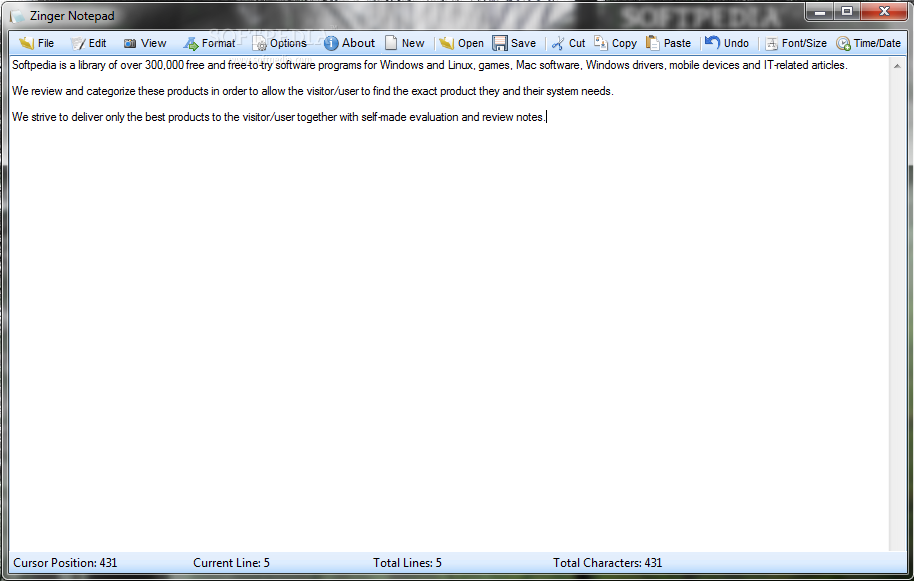The image size is (914, 581).
Task: Click the Font/Size toolbar label
Action: (x=804, y=43)
